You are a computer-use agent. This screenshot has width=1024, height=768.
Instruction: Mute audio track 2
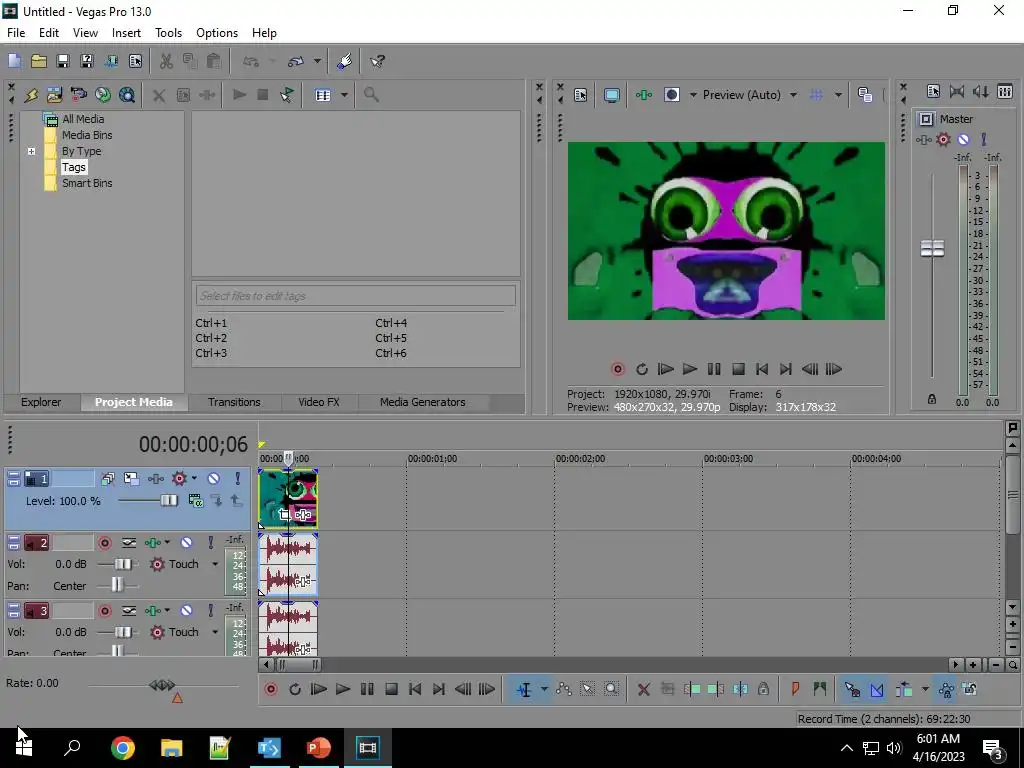[x=186, y=543]
